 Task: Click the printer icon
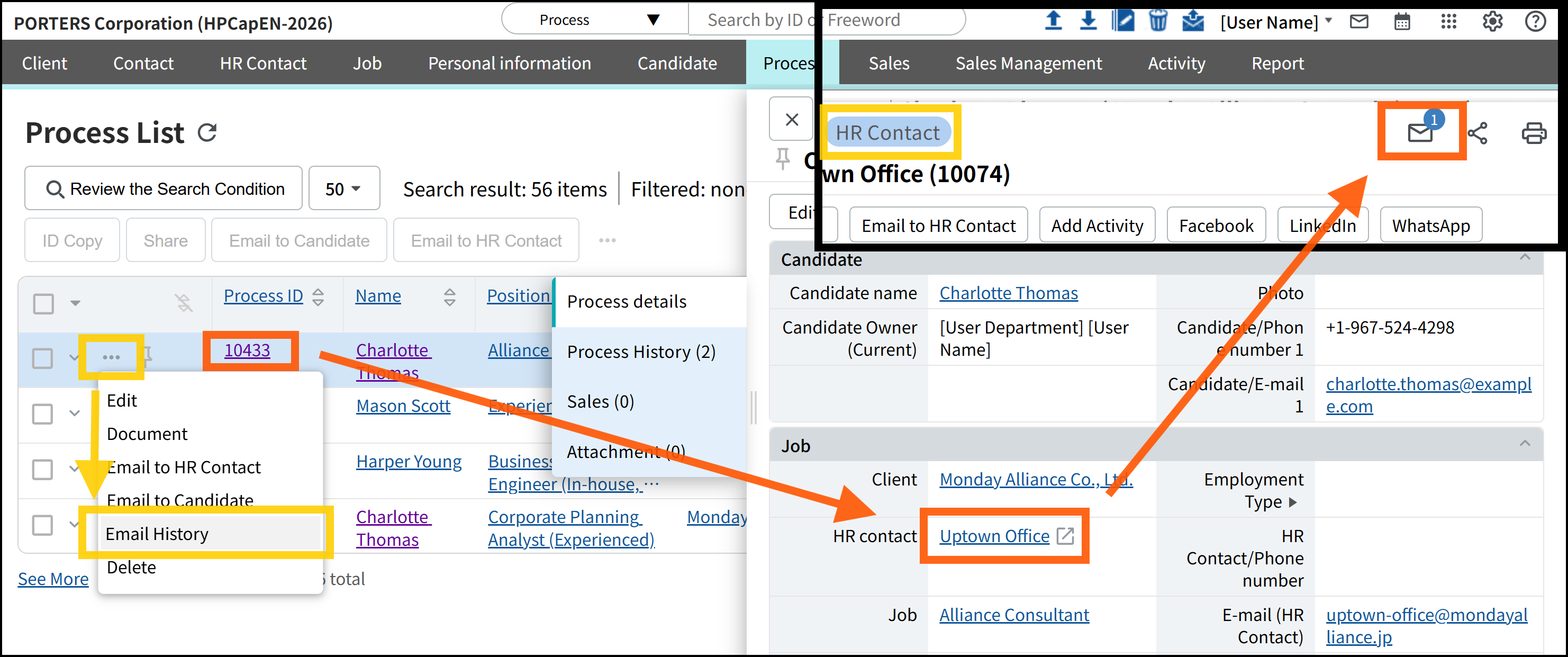1533,133
